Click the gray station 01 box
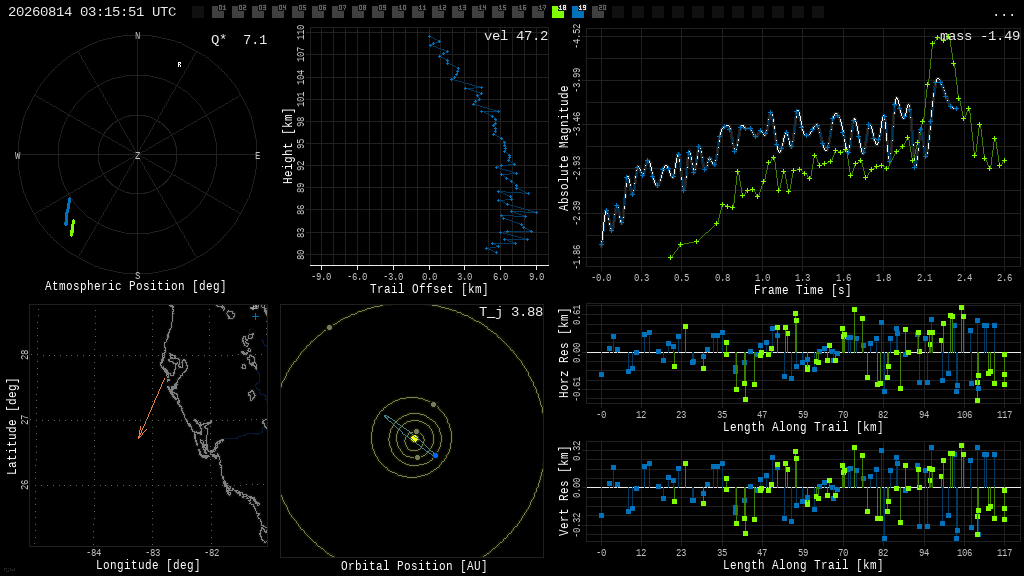 tap(218, 12)
